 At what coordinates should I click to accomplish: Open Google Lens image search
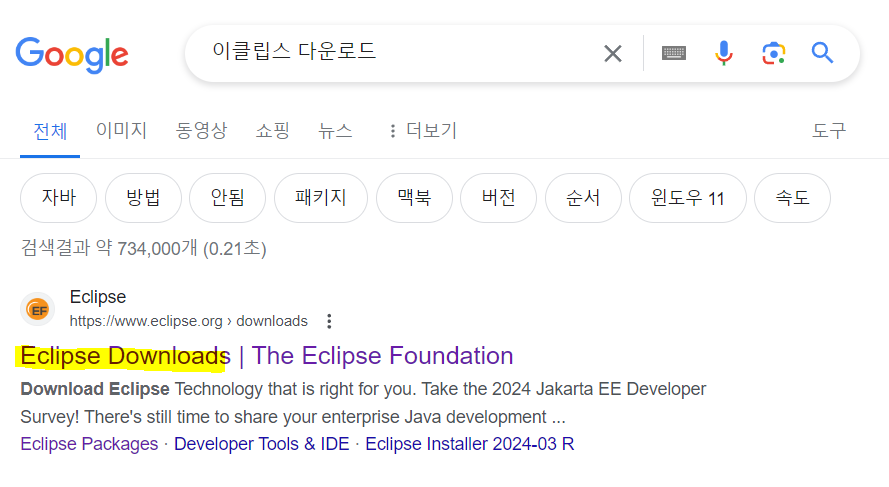click(x=773, y=54)
